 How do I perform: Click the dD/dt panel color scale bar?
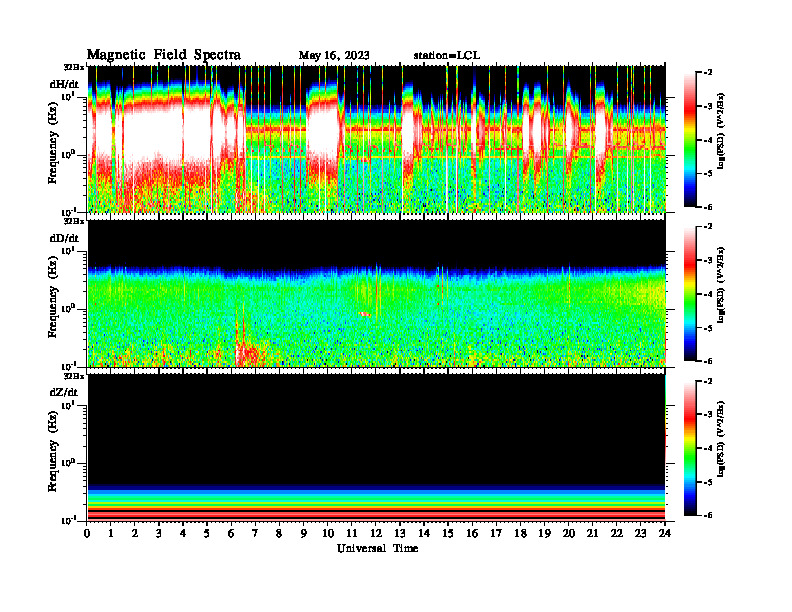(x=690, y=294)
